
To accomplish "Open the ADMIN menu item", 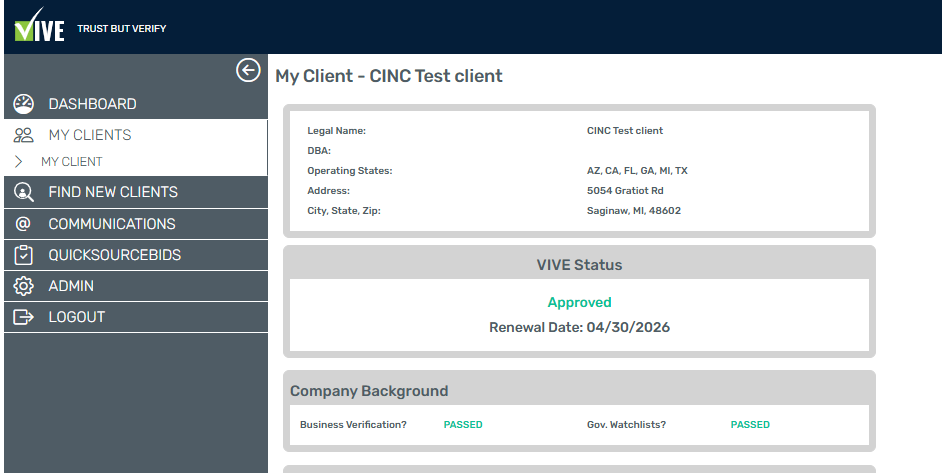I will tap(136, 286).
